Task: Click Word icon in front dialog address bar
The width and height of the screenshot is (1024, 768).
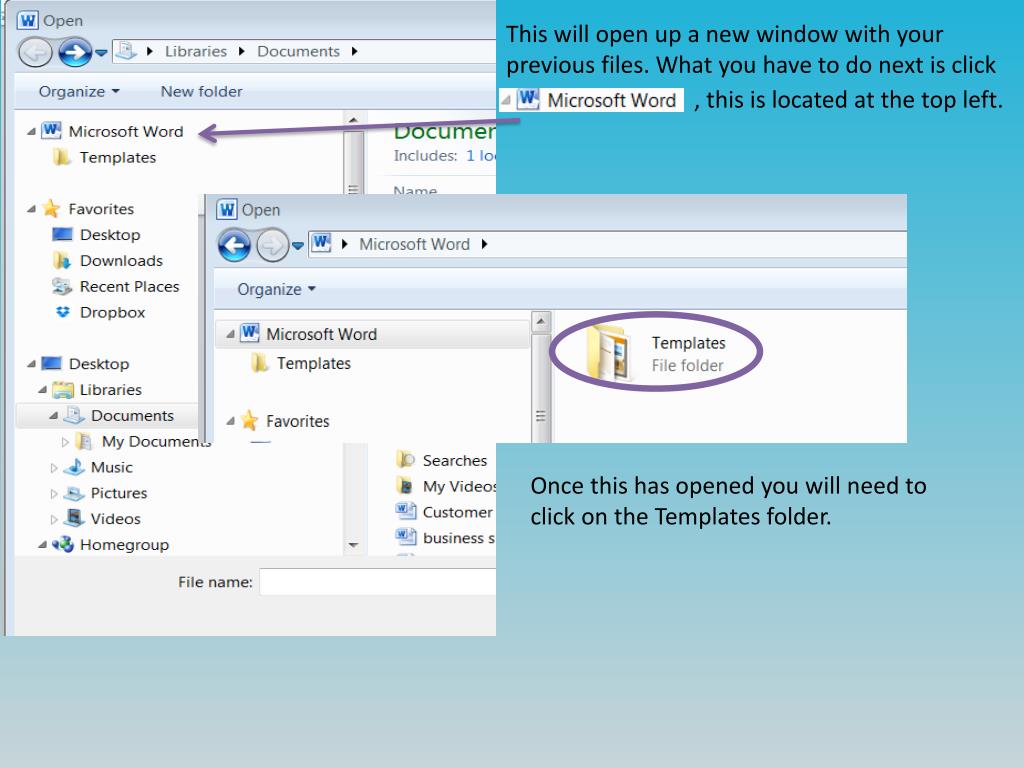Action: (x=321, y=243)
